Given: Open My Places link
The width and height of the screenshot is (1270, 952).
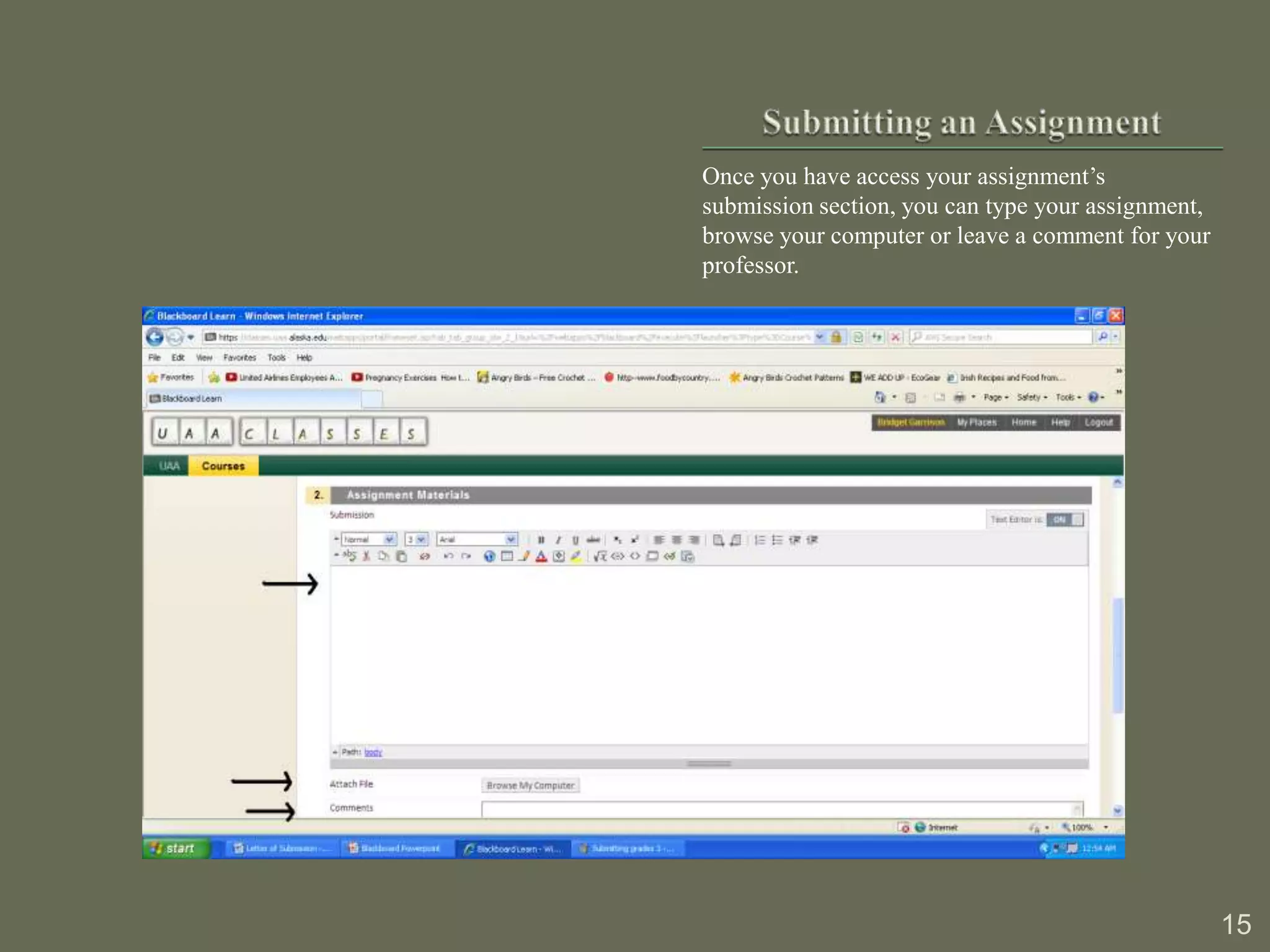Looking at the screenshot, I should pyautogui.click(x=977, y=422).
